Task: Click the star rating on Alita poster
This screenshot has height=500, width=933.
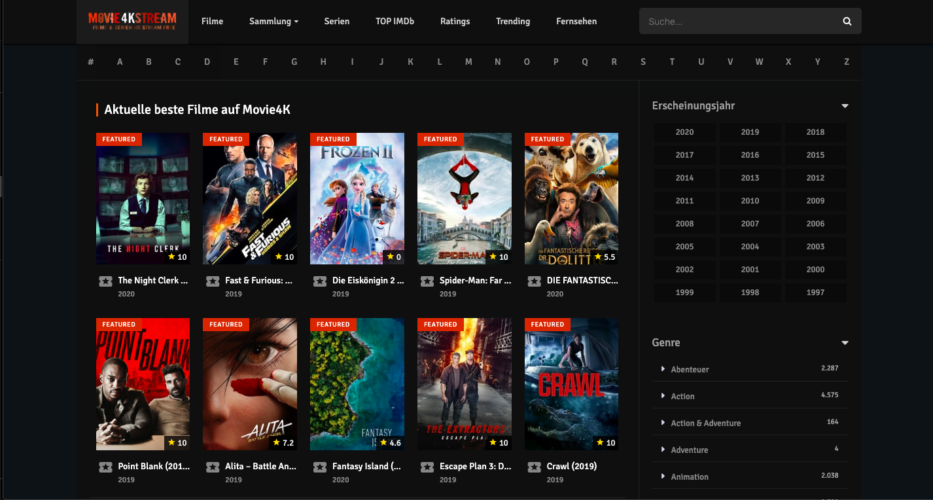Action: pyautogui.click(x=284, y=443)
